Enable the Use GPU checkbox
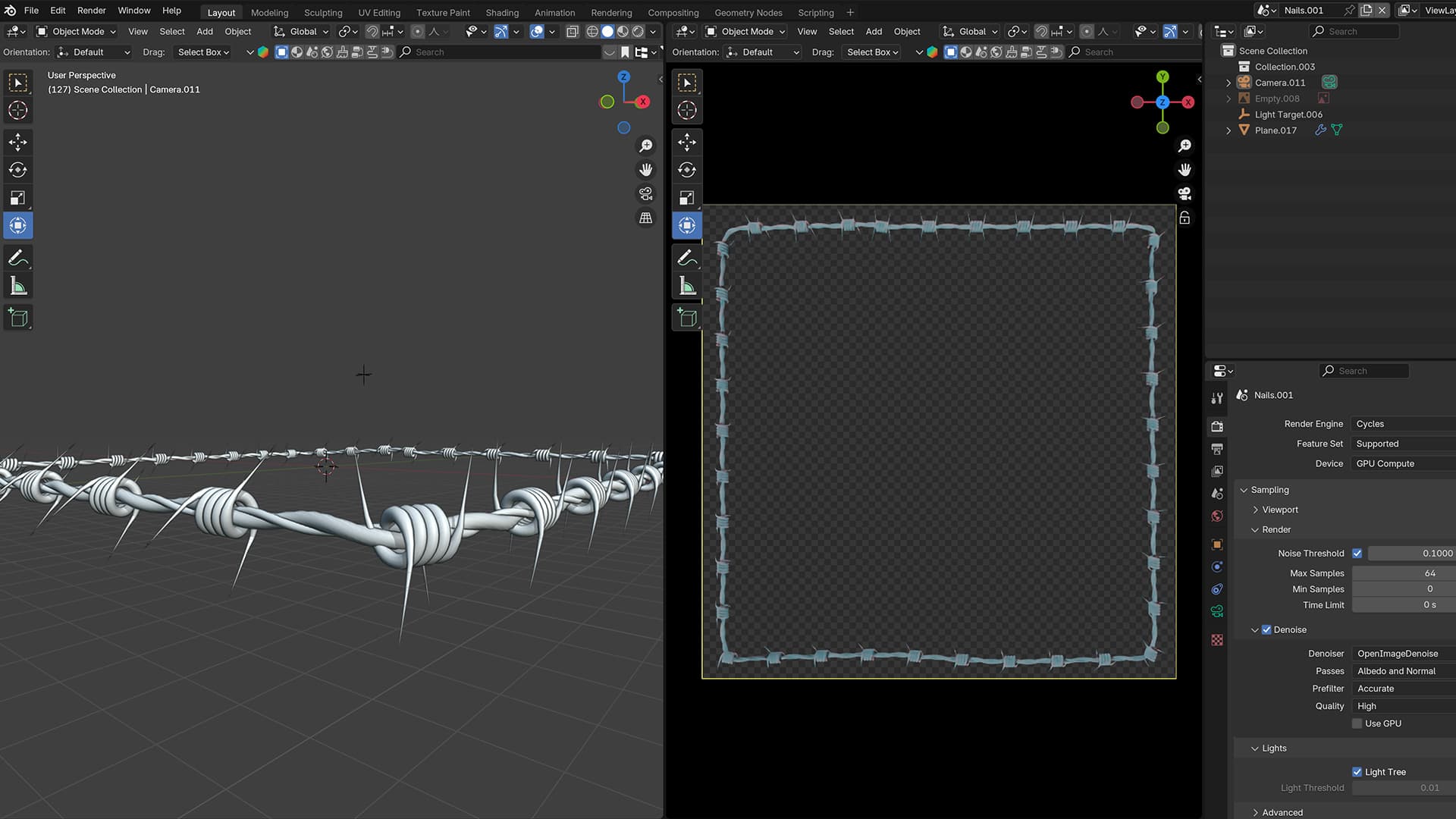1456x819 pixels. [x=1357, y=723]
